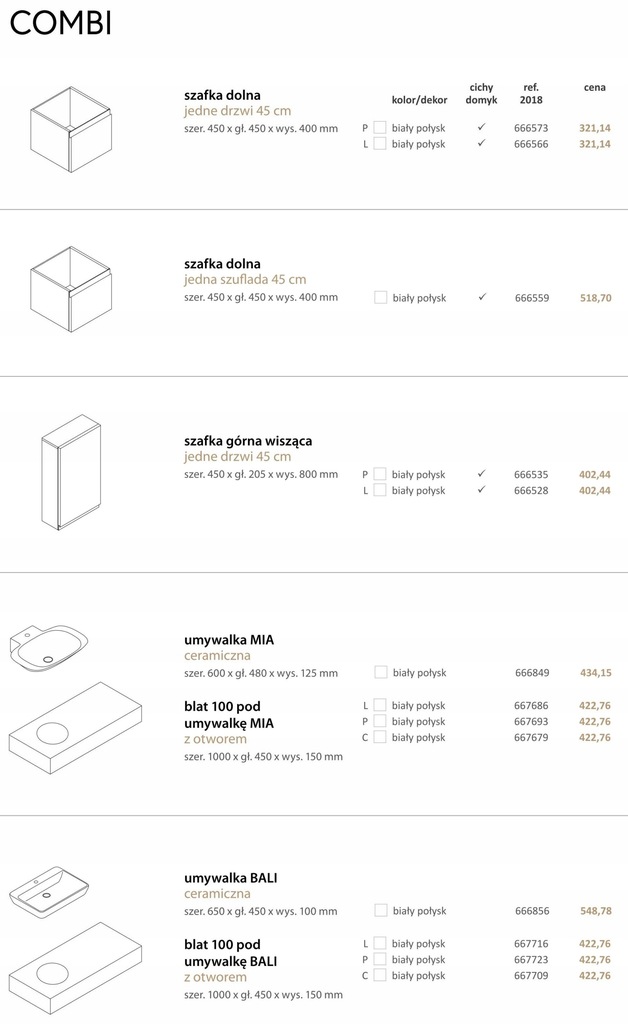Click the MIA ceramic washbasin drawing

[x=48, y=648]
